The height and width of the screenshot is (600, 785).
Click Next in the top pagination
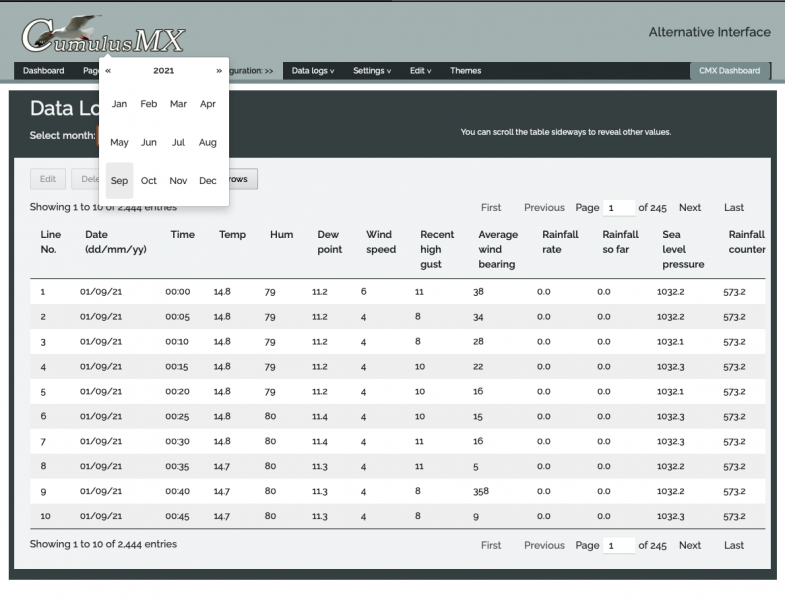[689, 208]
